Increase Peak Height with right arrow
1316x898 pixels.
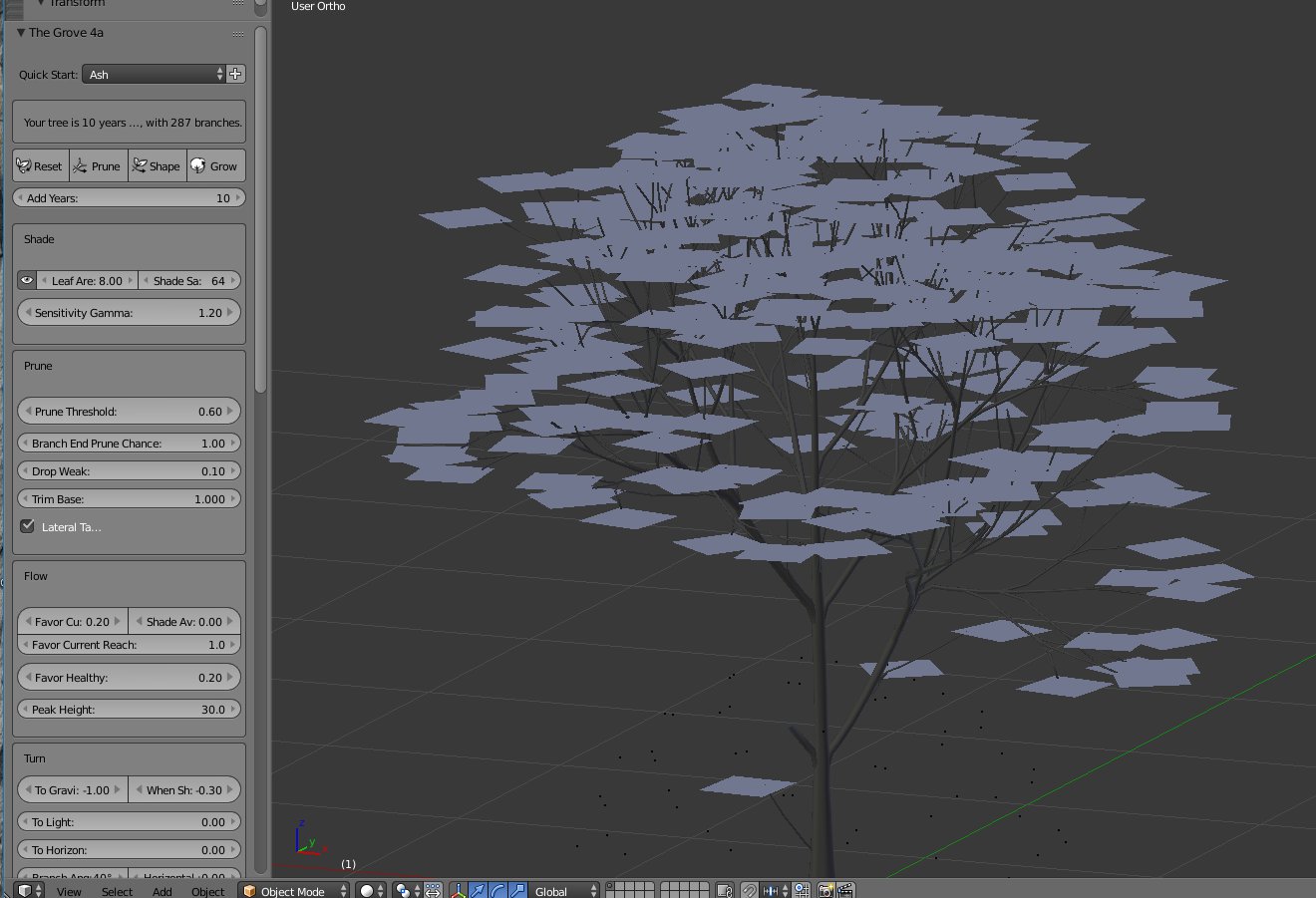point(233,710)
